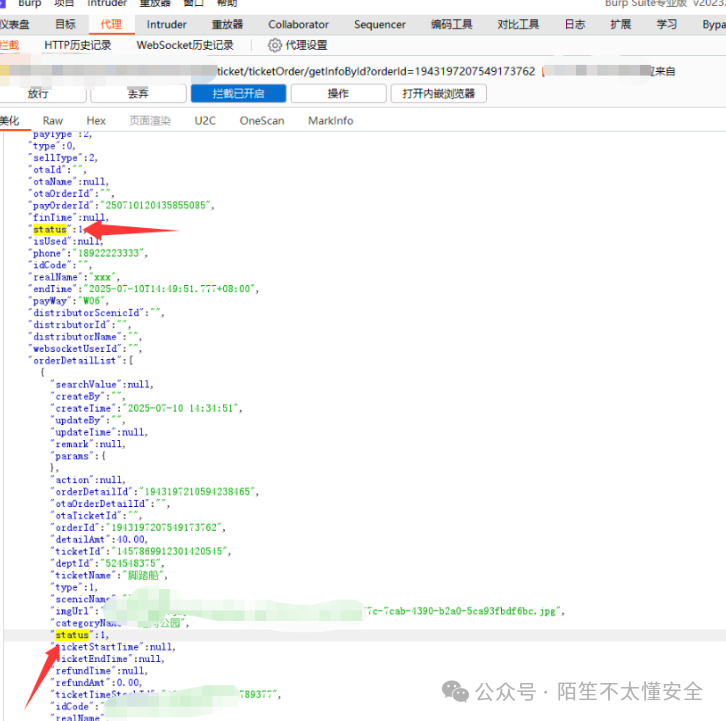
Task: Open the OneScan view tab
Action: 262,121
